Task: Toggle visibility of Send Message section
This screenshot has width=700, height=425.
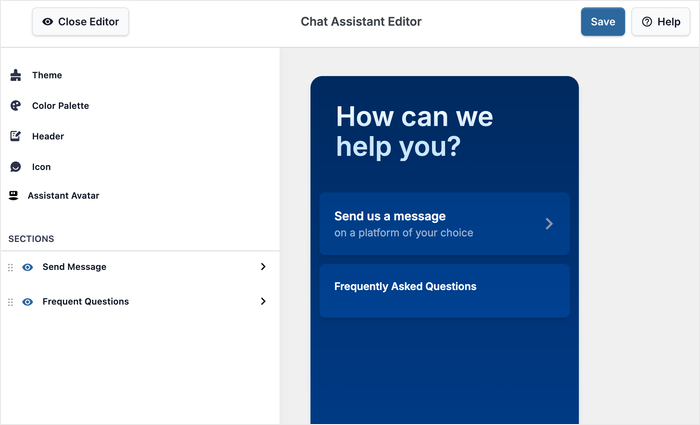Action: (x=28, y=267)
